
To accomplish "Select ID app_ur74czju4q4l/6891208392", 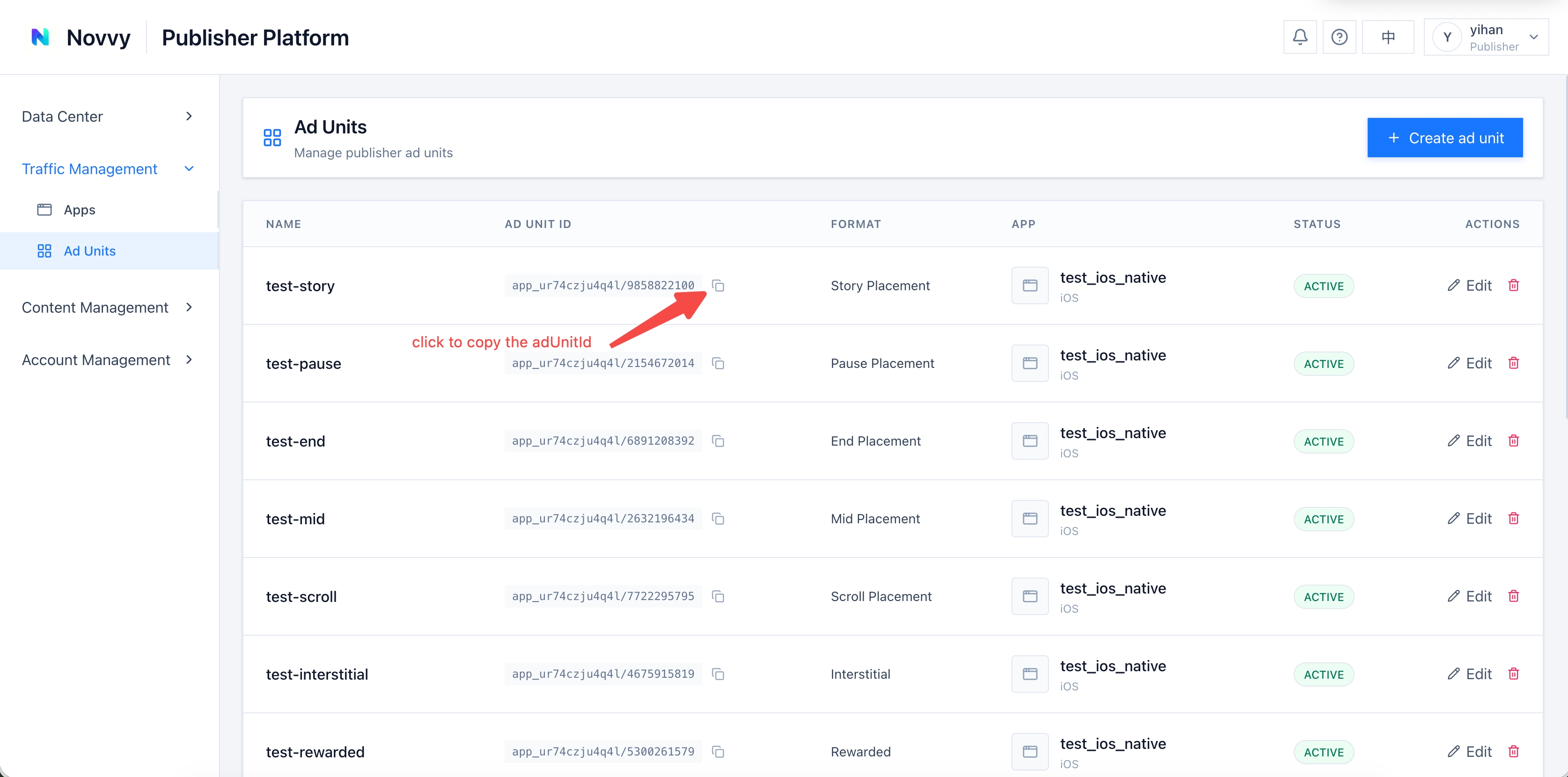I will point(603,441).
